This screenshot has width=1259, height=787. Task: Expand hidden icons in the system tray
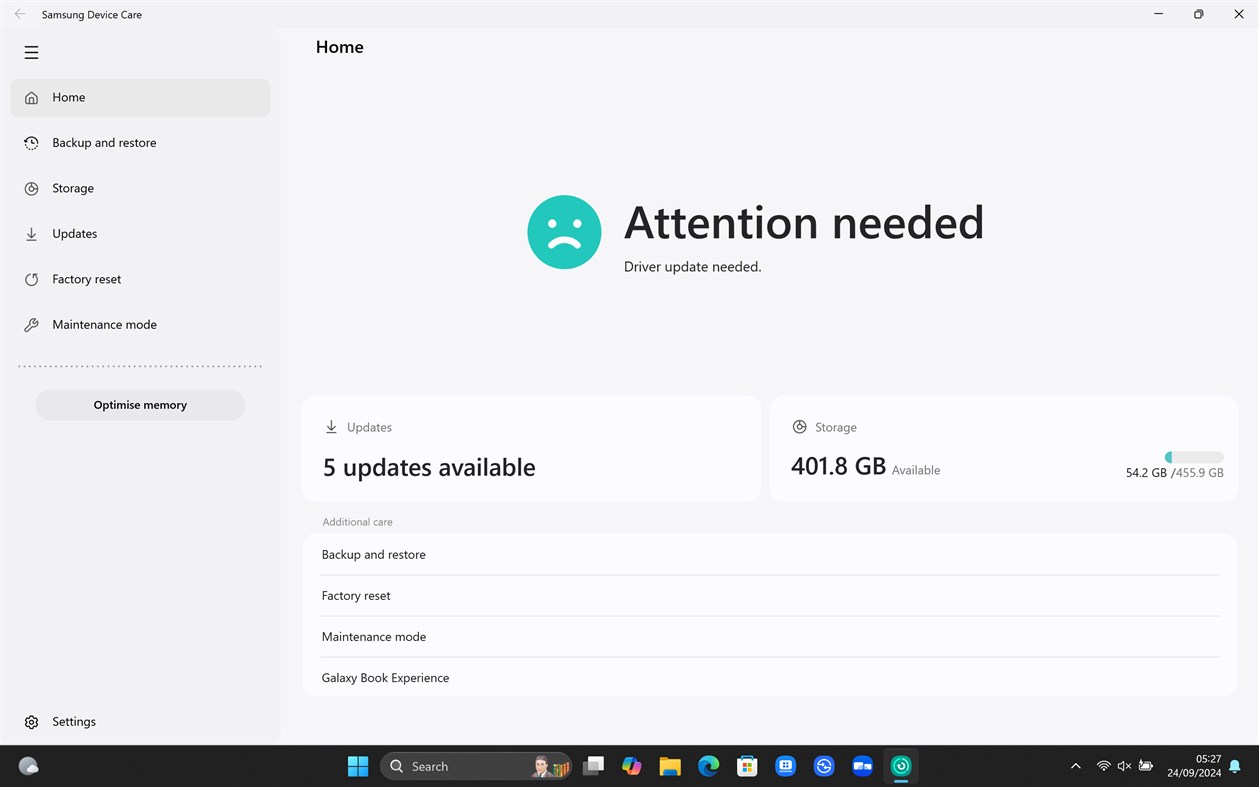pyautogui.click(x=1075, y=765)
